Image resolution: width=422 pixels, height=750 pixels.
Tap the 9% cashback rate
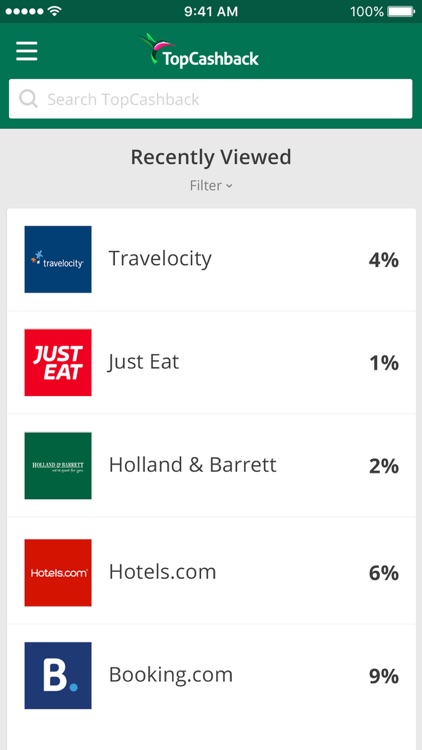point(384,676)
